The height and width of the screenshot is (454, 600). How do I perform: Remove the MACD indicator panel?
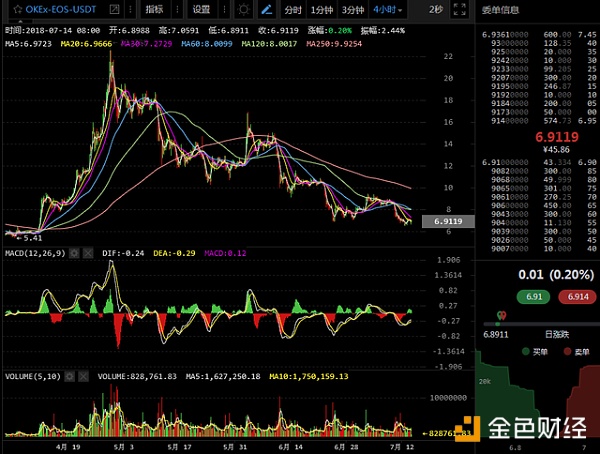[x=88, y=253]
